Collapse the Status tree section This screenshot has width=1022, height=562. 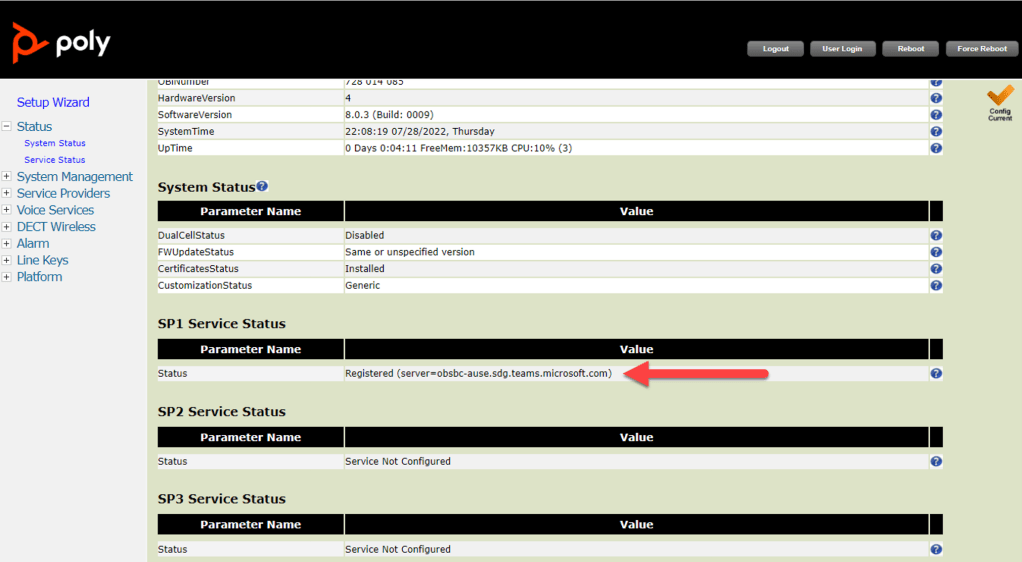7,127
